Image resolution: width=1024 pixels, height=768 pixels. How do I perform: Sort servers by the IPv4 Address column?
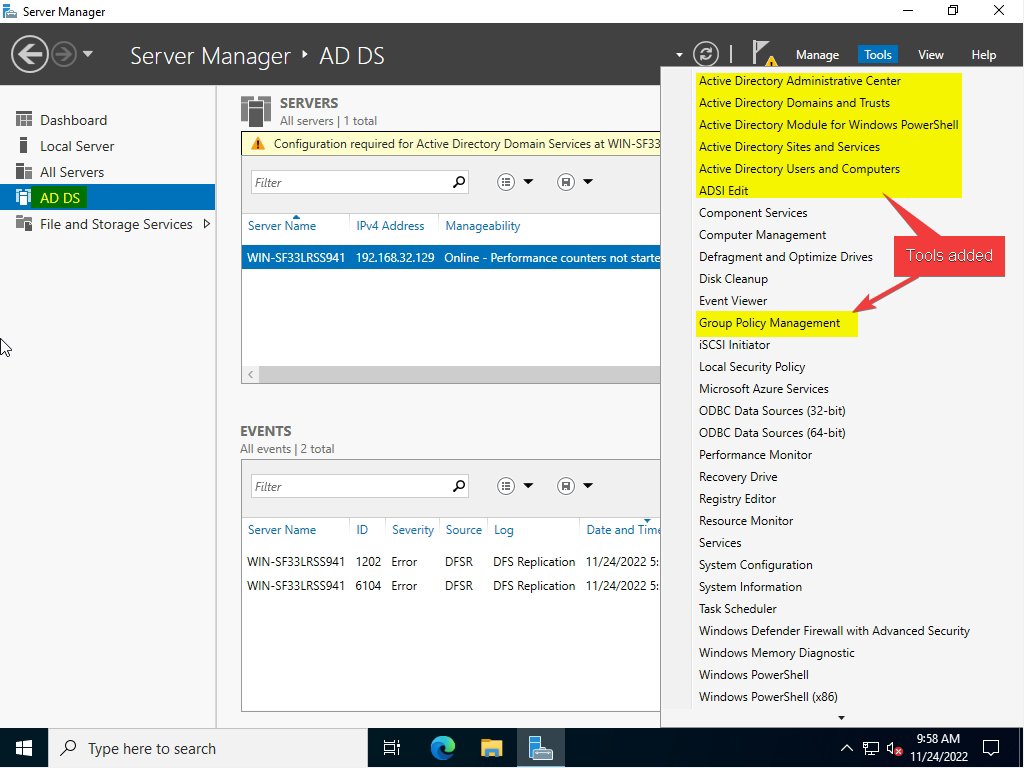point(390,226)
